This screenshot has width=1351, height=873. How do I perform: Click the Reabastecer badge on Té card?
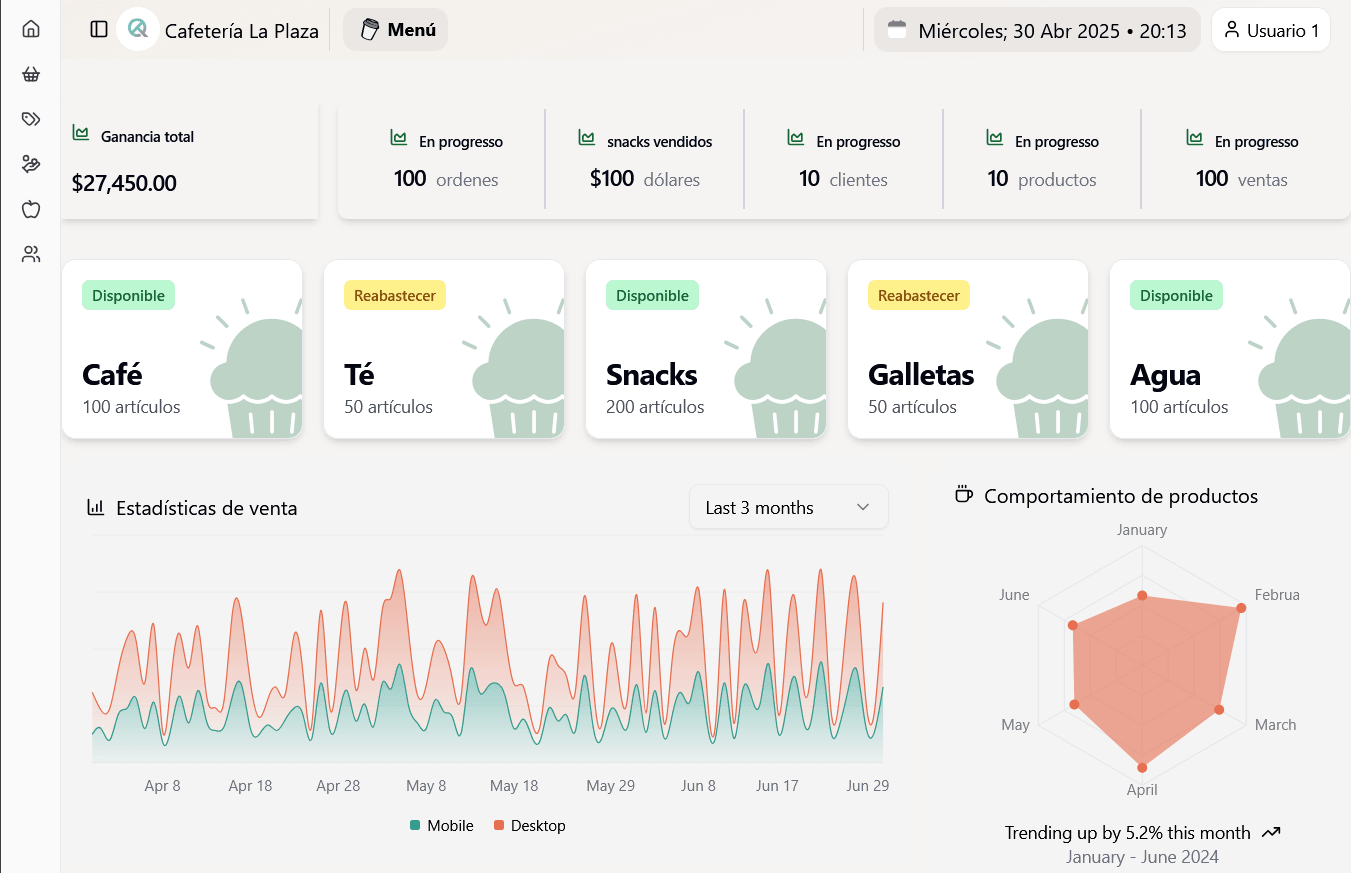395,295
